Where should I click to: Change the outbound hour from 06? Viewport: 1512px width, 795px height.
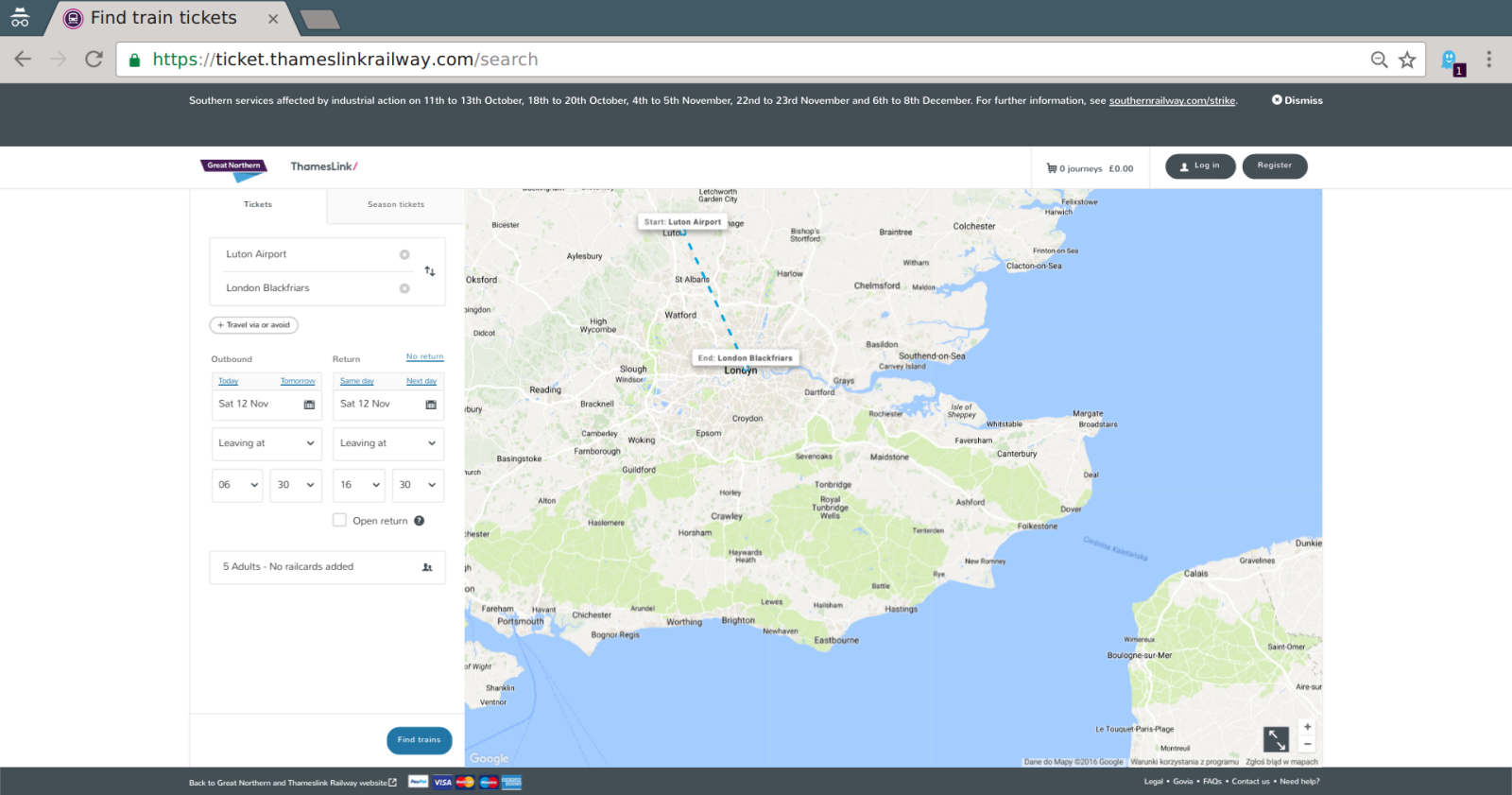237,485
